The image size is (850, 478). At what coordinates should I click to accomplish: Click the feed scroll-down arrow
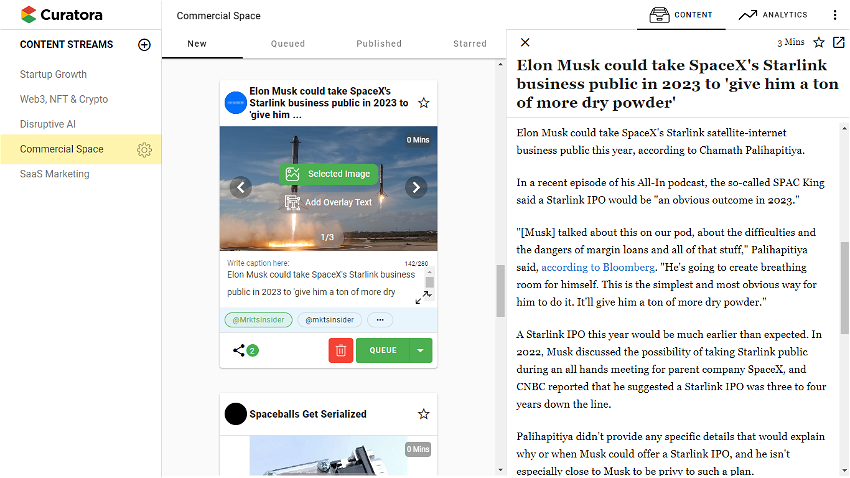(500, 470)
